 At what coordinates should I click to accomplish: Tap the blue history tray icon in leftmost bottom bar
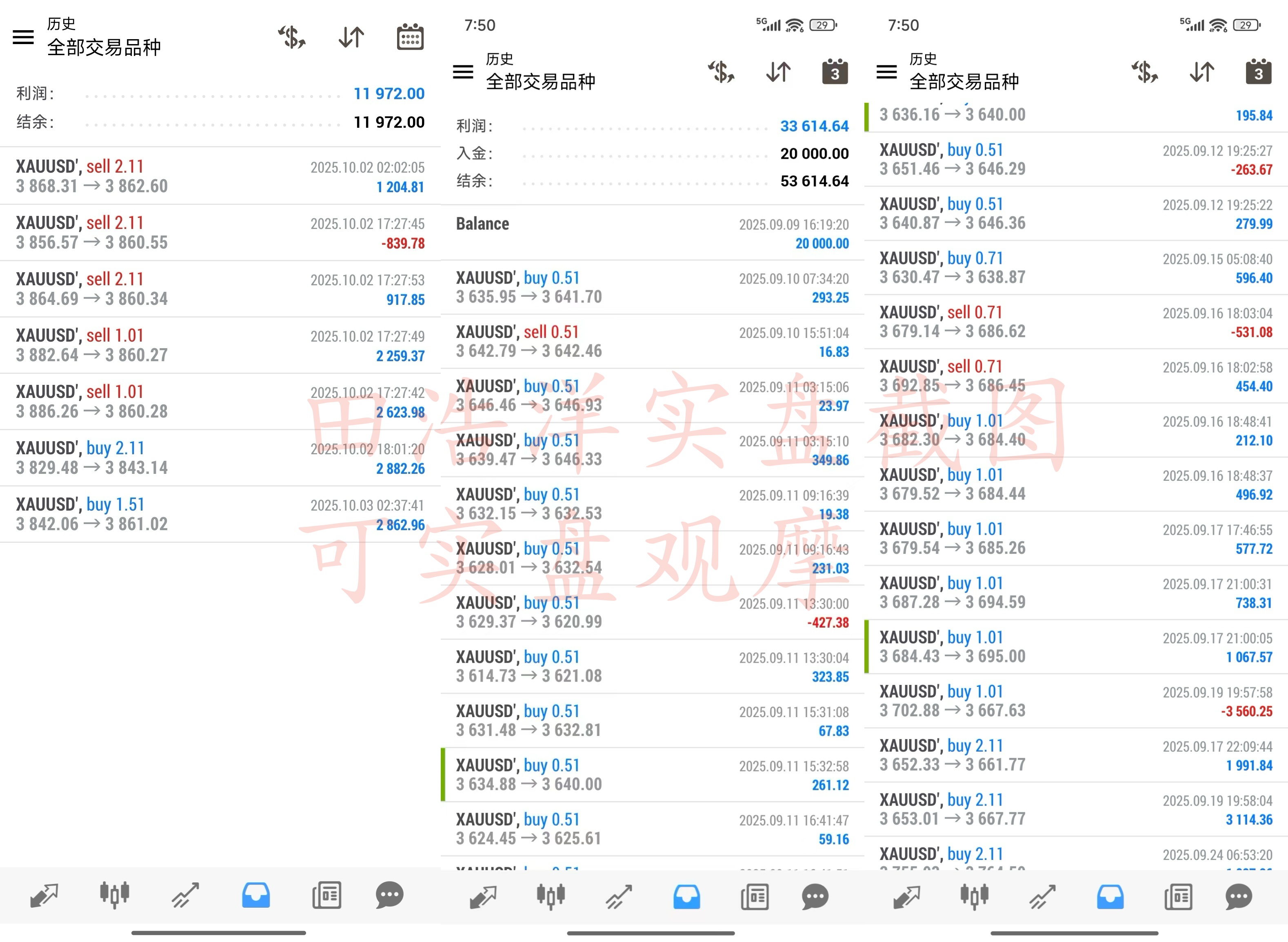pyautogui.click(x=256, y=895)
